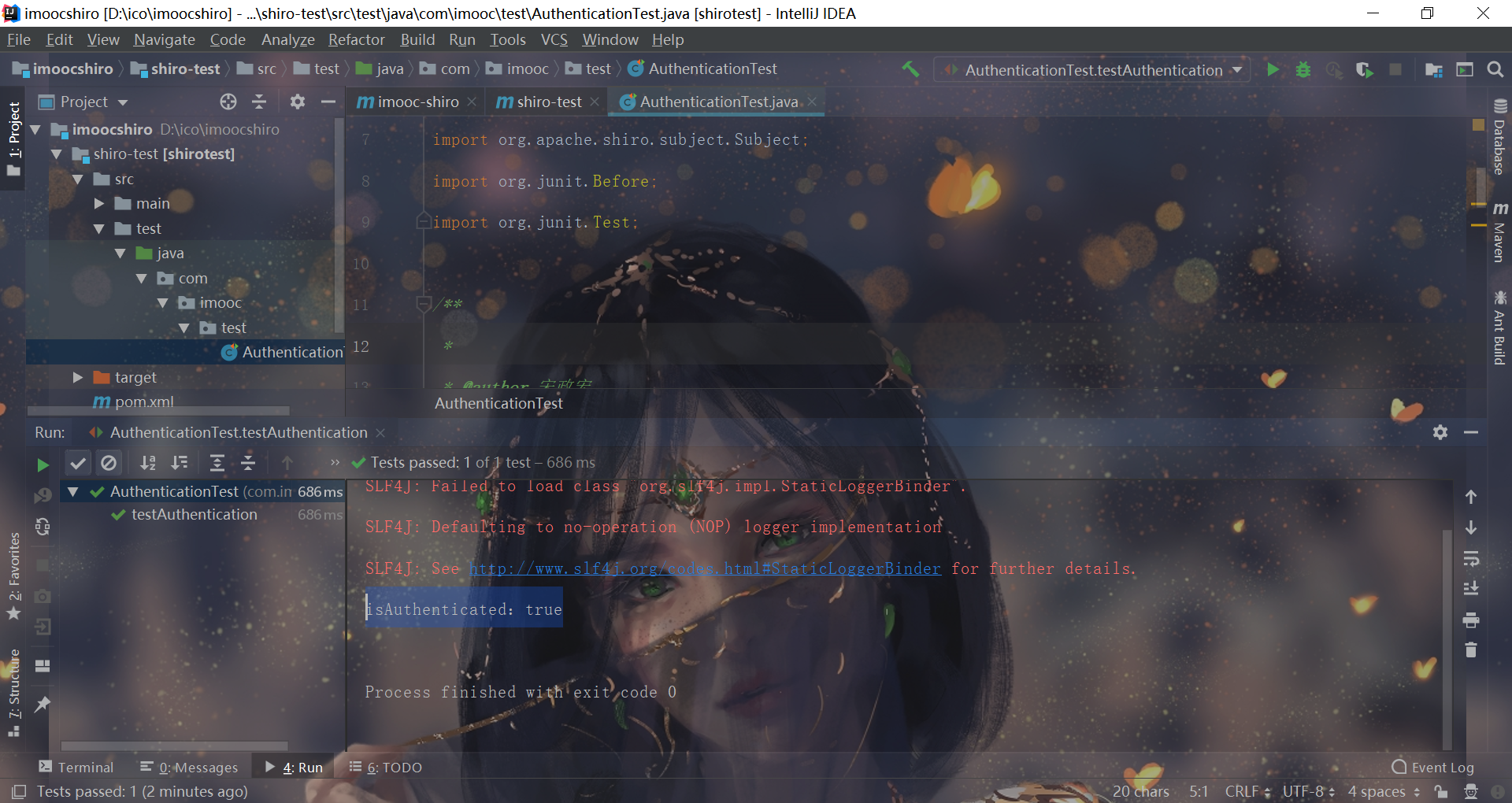Open the CRLF line separator selector

coord(1247,791)
